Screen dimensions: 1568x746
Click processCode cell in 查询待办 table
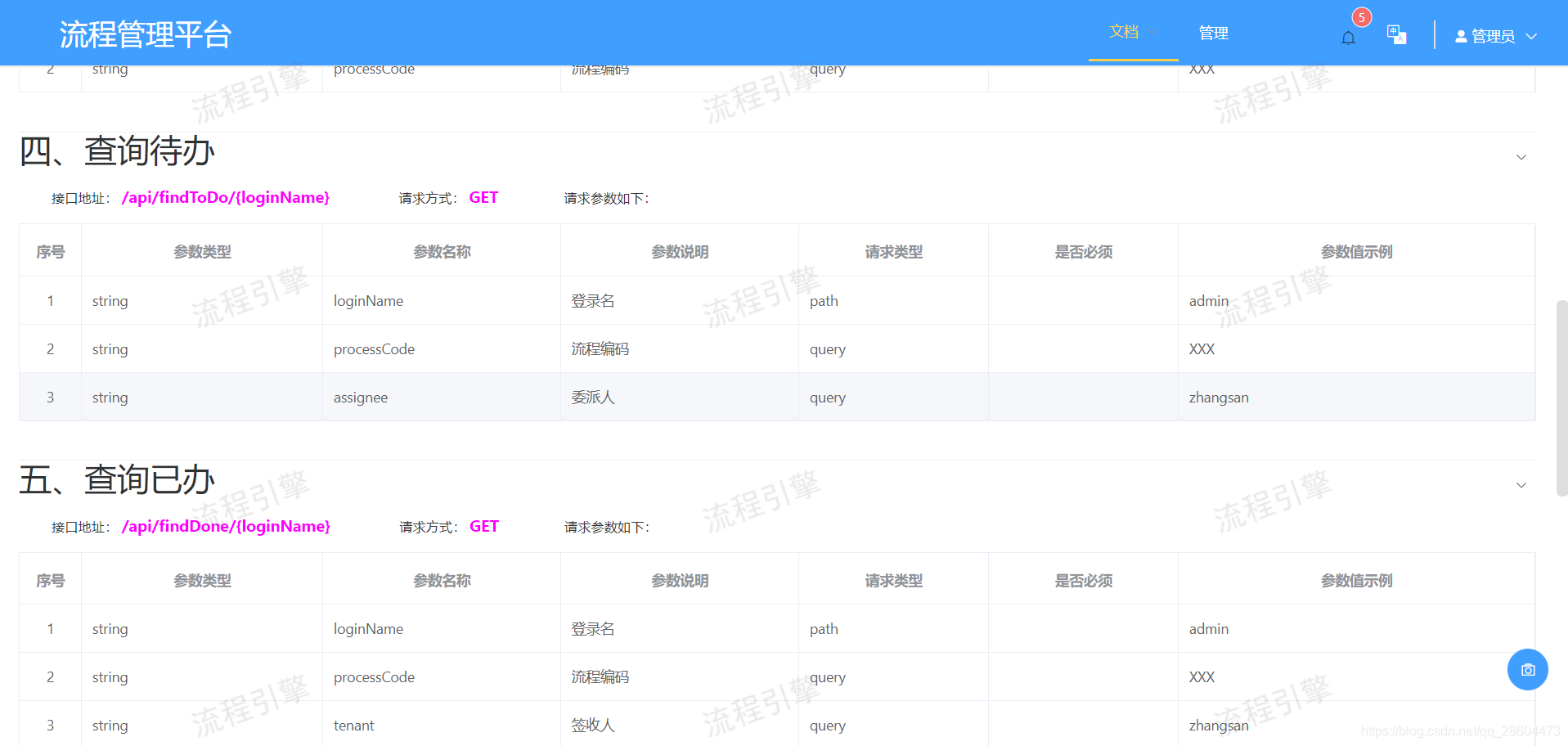coord(442,349)
